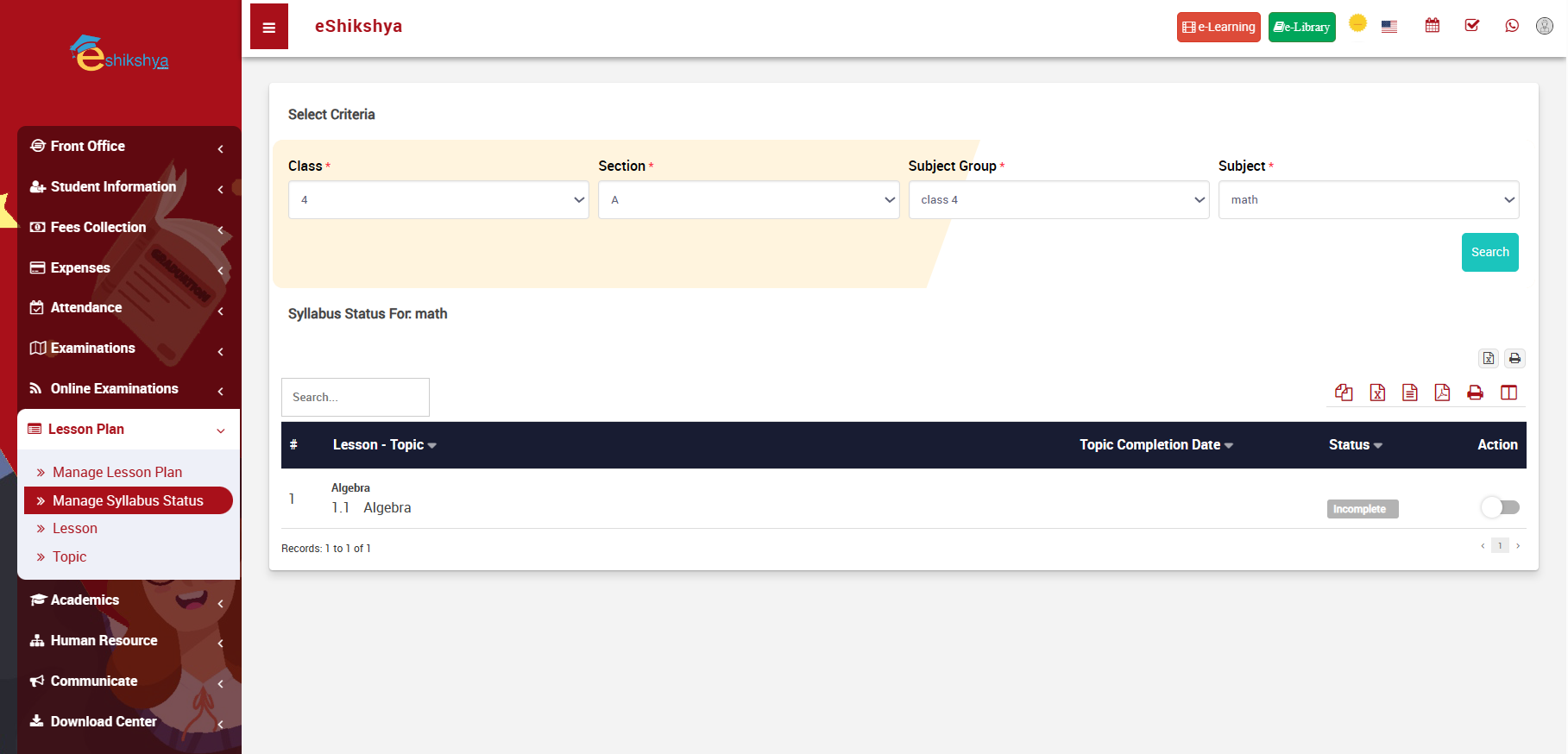Open the WhatsApp icon in header

1512,26
